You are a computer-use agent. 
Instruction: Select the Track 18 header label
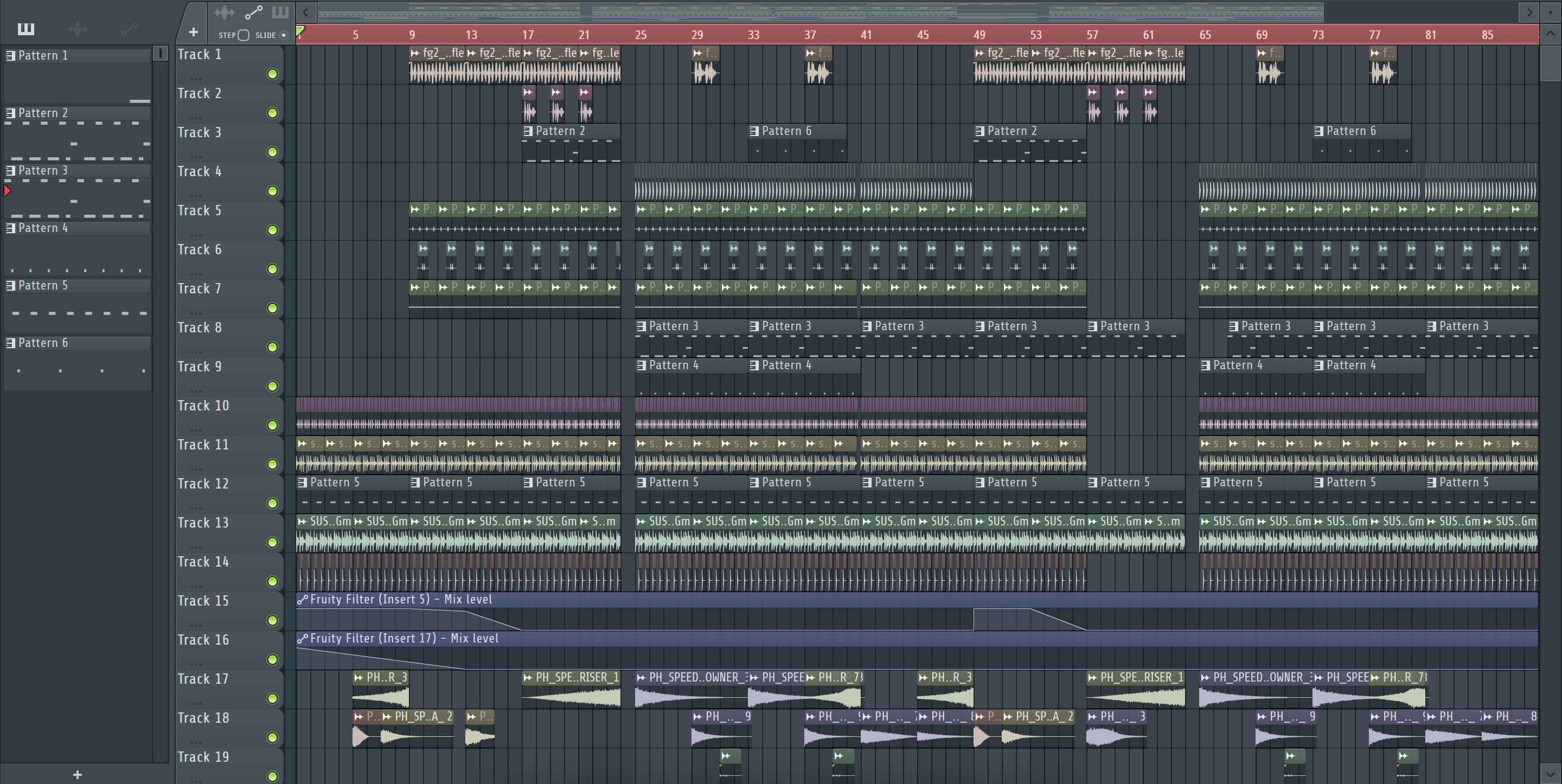click(x=203, y=718)
